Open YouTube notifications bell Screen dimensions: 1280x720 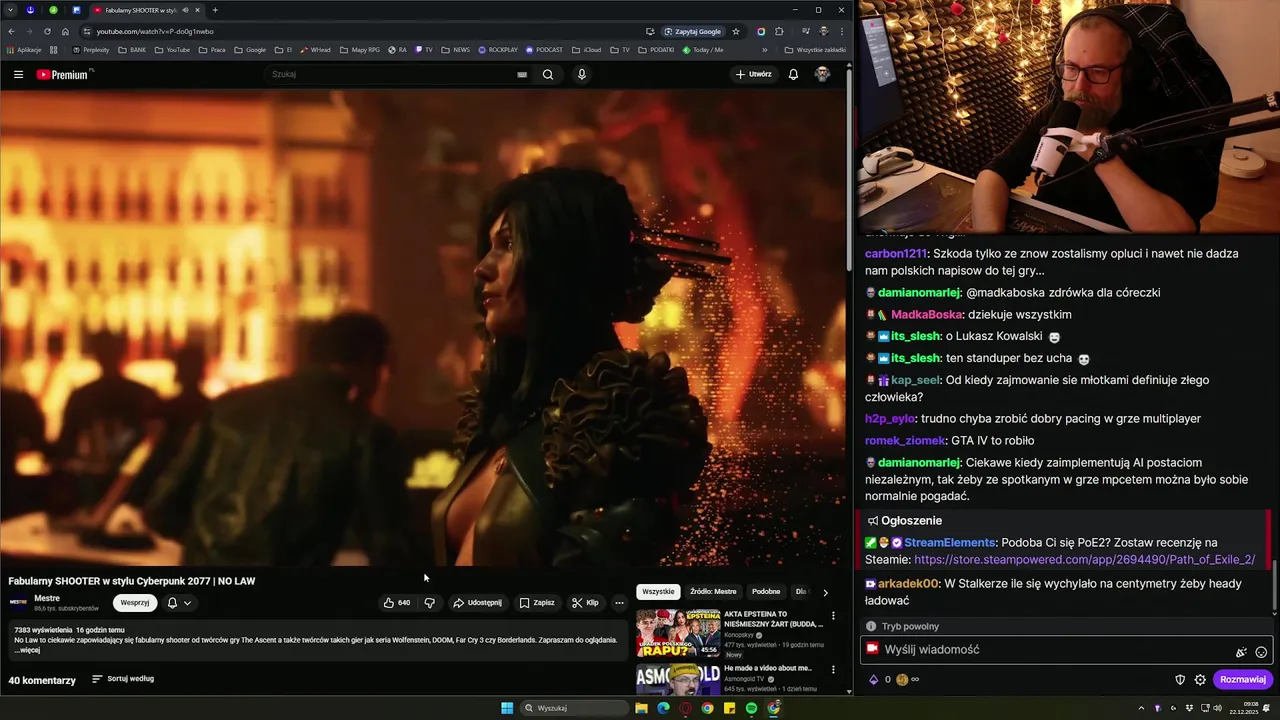coord(793,74)
